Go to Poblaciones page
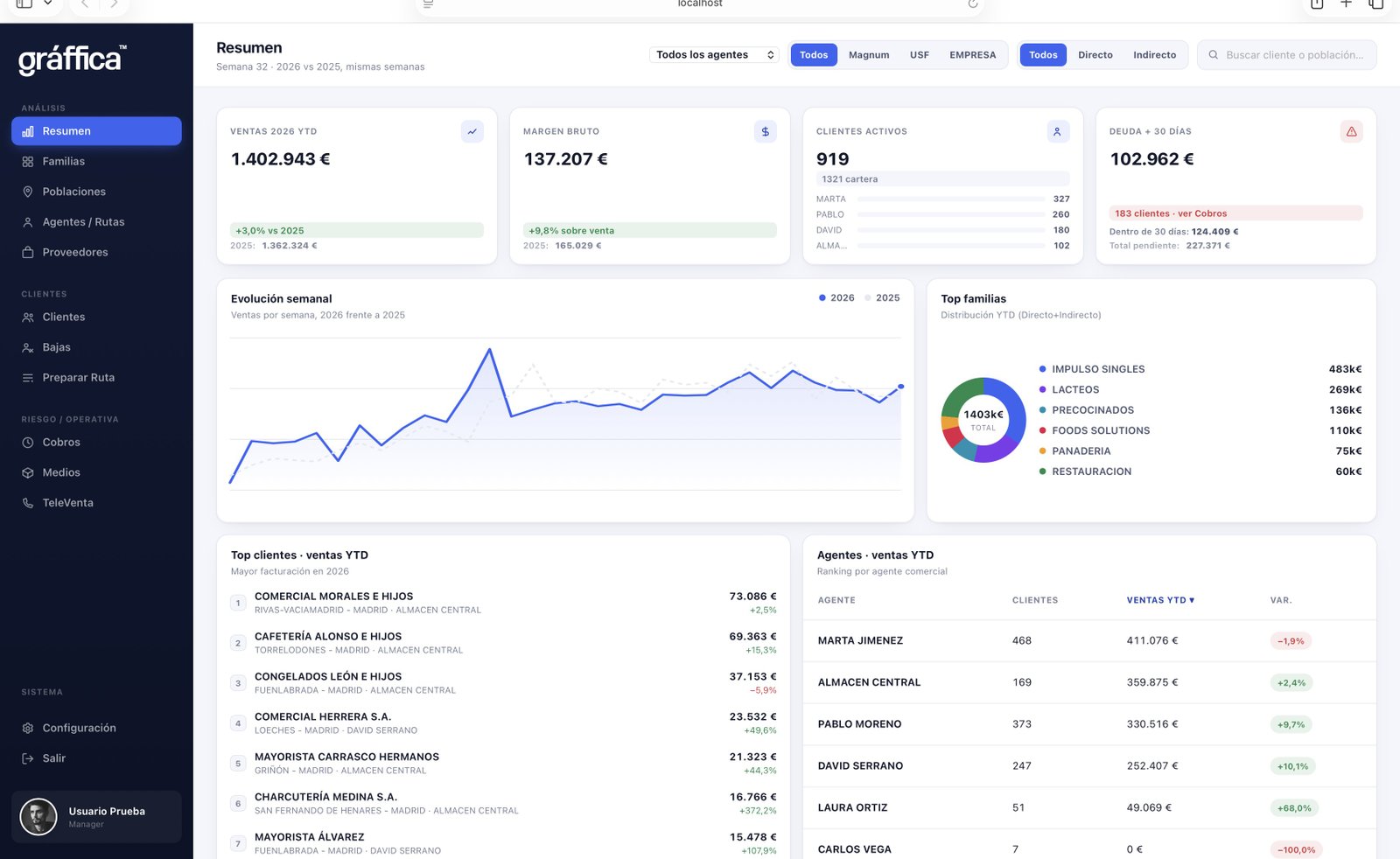Image resolution: width=1400 pixels, height=859 pixels. tap(96, 192)
